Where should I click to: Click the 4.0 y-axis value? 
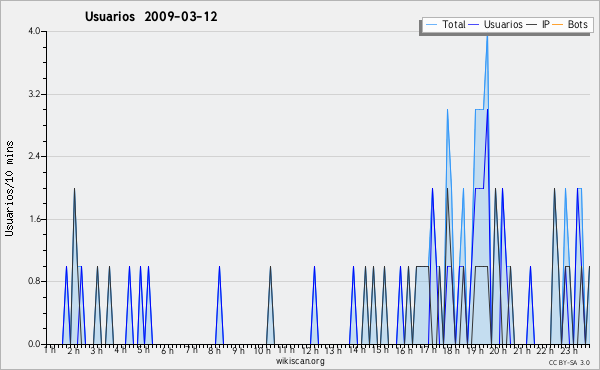click(x=34, y=31)
